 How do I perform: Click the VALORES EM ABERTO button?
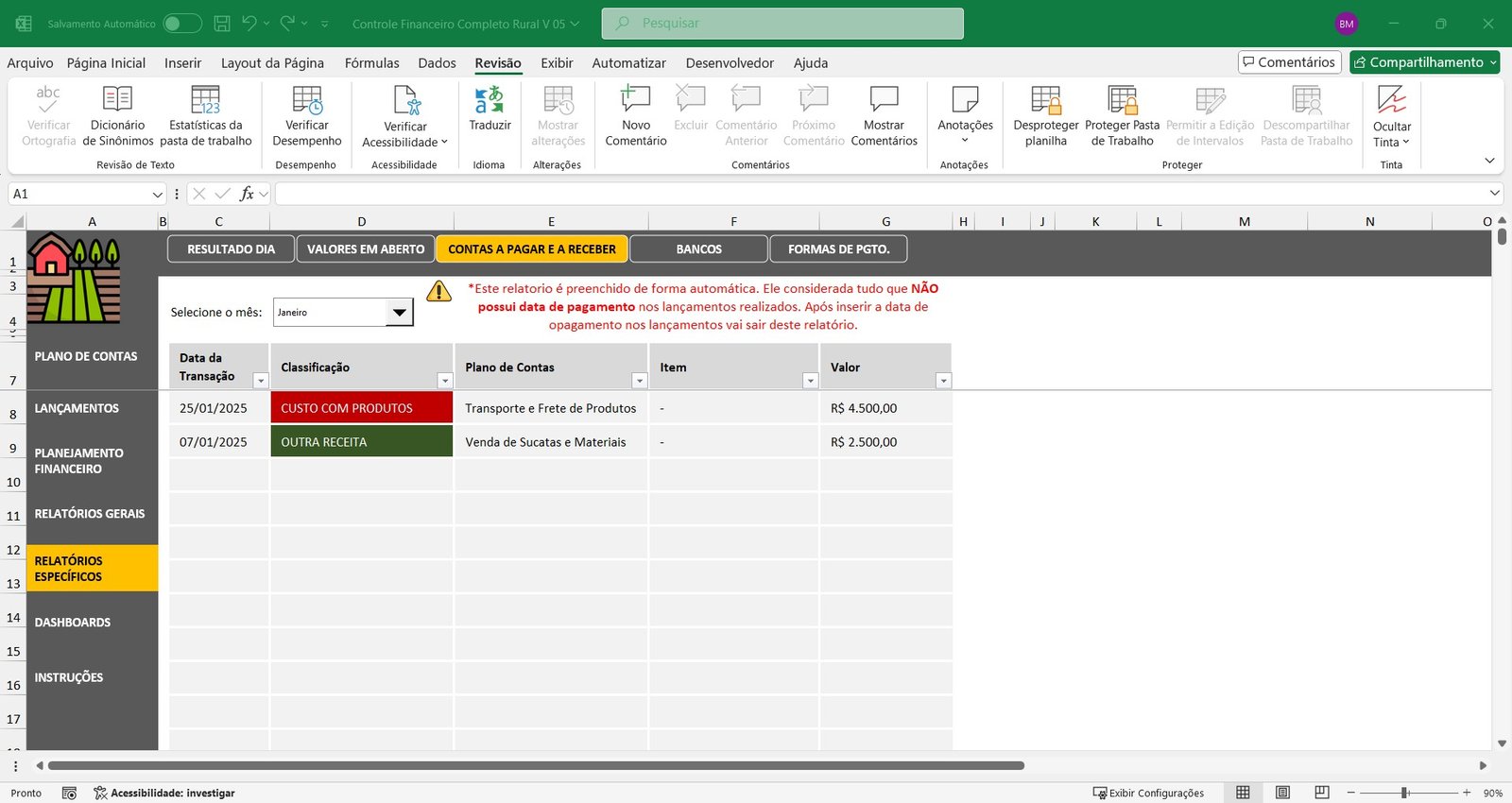(x=366, y=249)
